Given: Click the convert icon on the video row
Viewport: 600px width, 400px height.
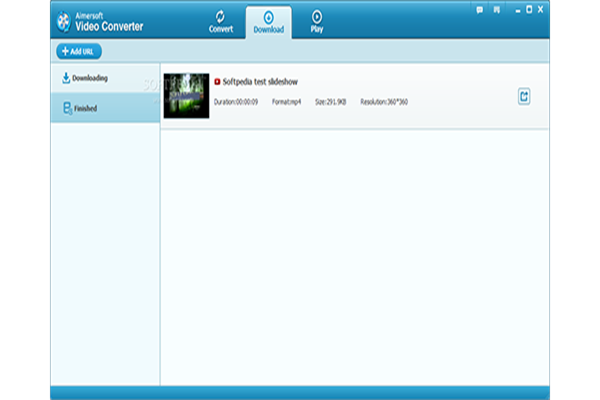Looking at the screenshot, I should click(524, 96).
